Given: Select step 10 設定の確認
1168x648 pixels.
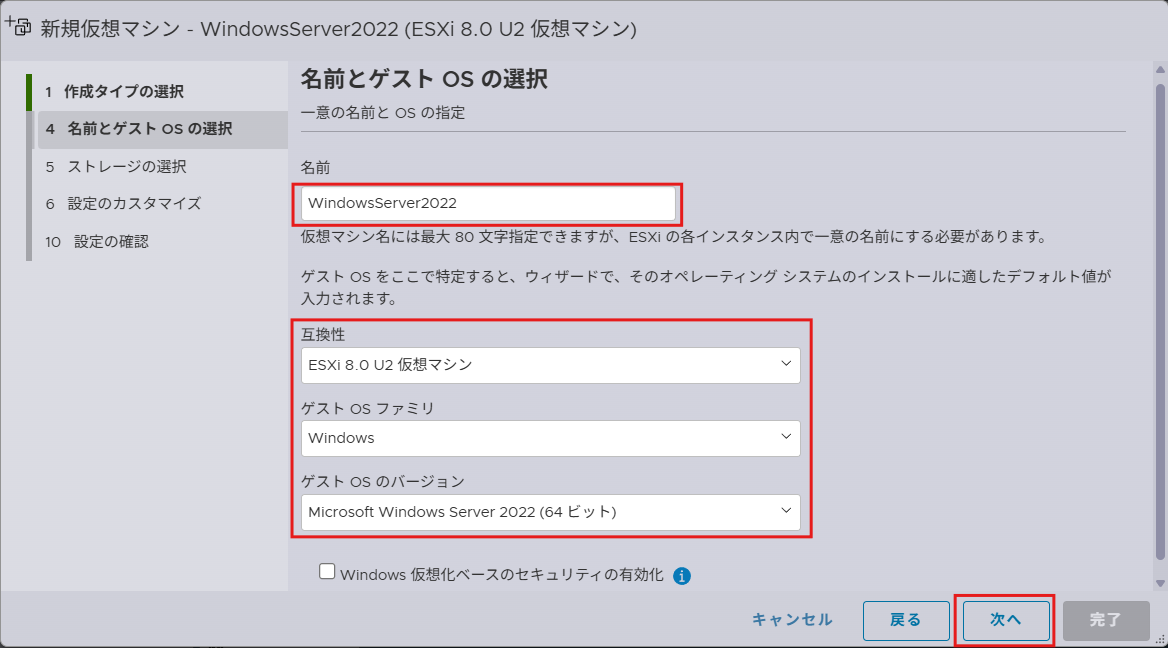Looking at the screenshot, I should pyautogui.click(x=162, y=241).
